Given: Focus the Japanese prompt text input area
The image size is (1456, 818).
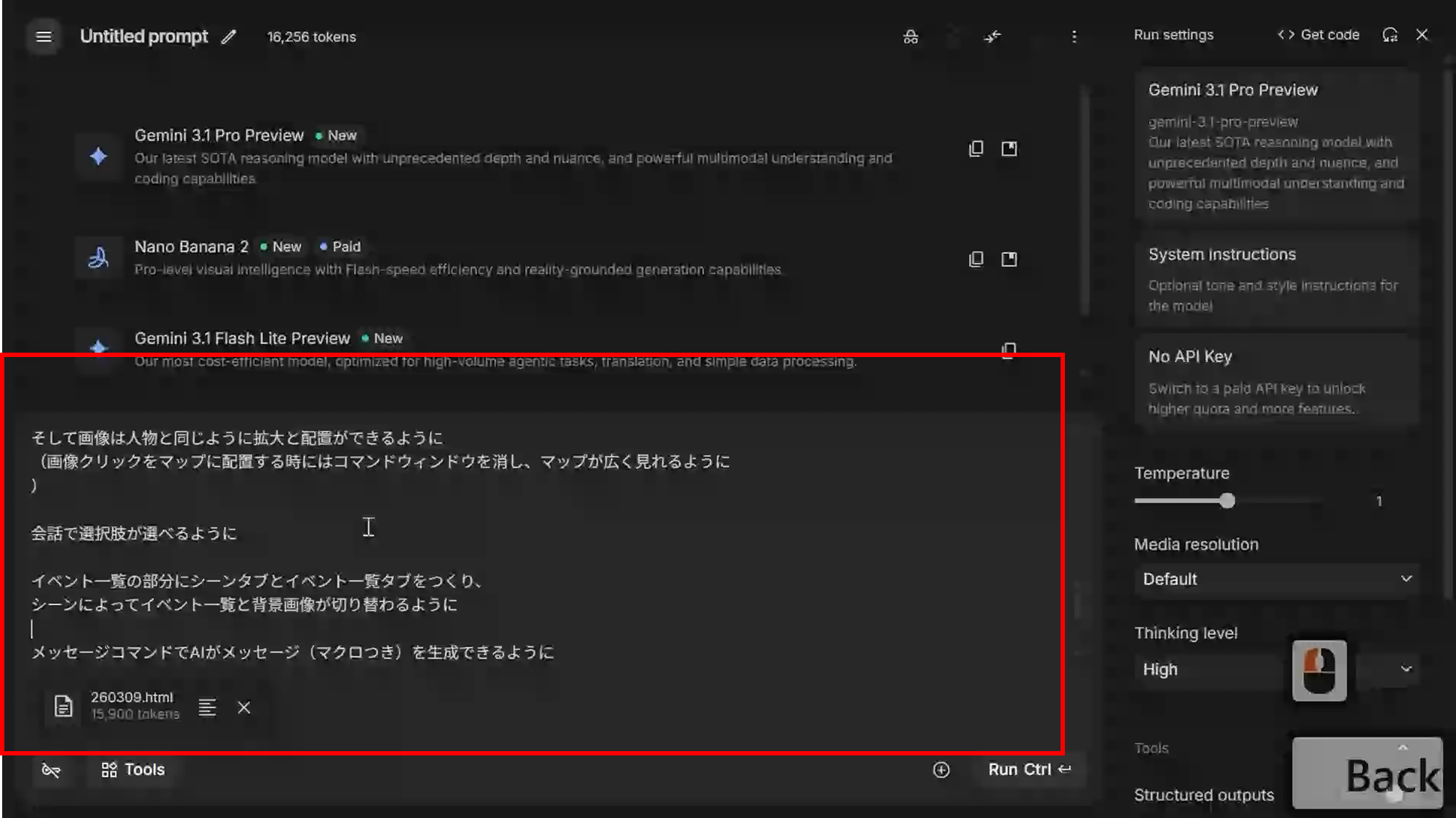Looking at the screenshot, I should 545,545.
